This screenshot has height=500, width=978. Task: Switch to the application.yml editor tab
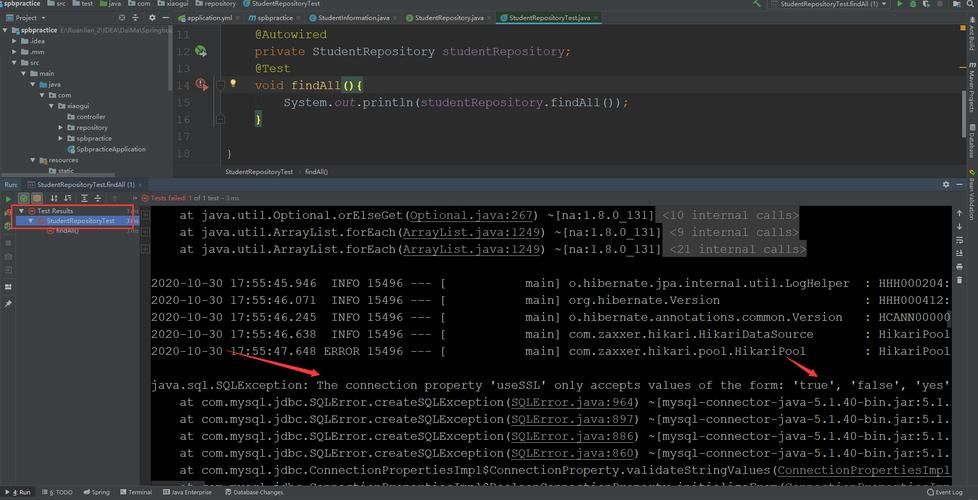click(208, 18)
